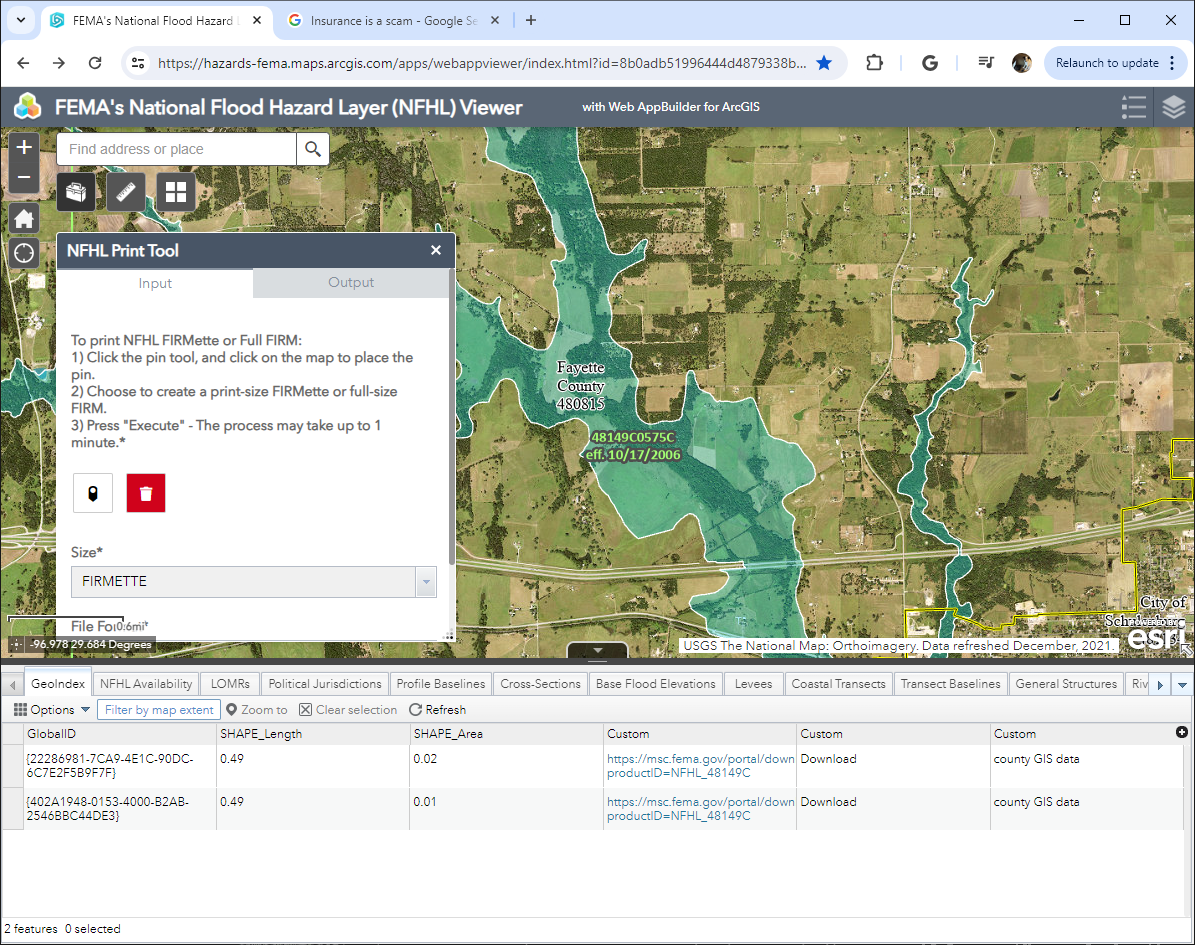Open the Layer List stack icon
The image size is (1195, 945).
[x=1174, y=107]
